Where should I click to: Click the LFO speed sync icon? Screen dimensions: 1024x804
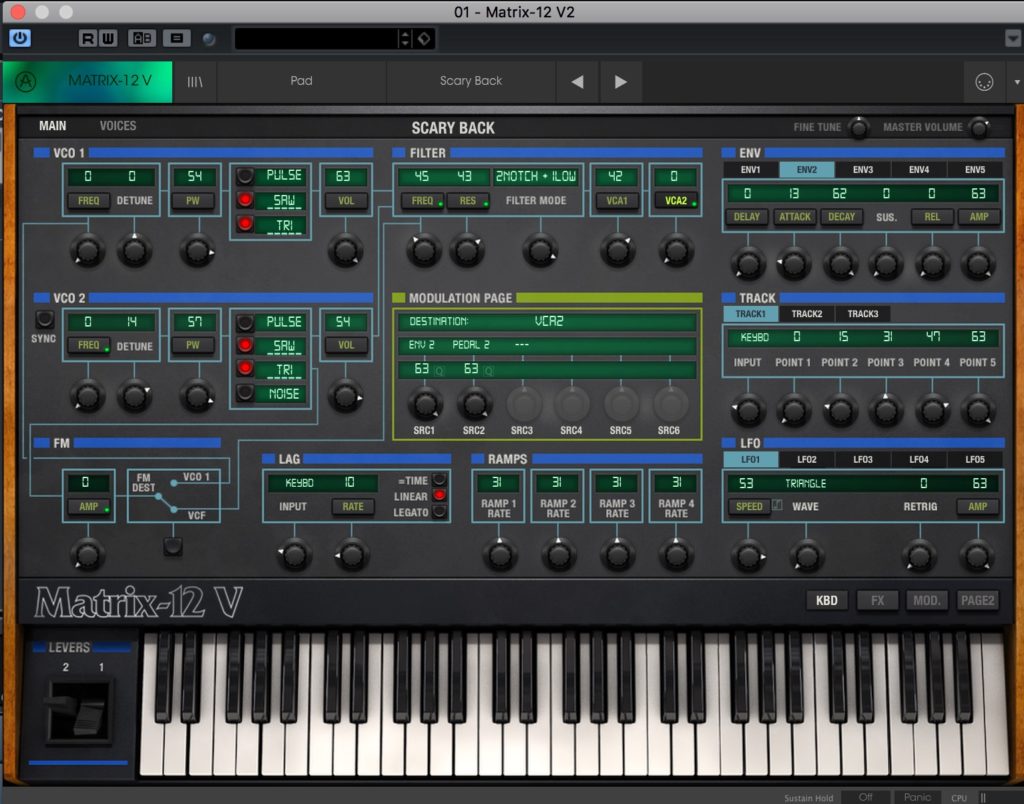tap(777, 506)
